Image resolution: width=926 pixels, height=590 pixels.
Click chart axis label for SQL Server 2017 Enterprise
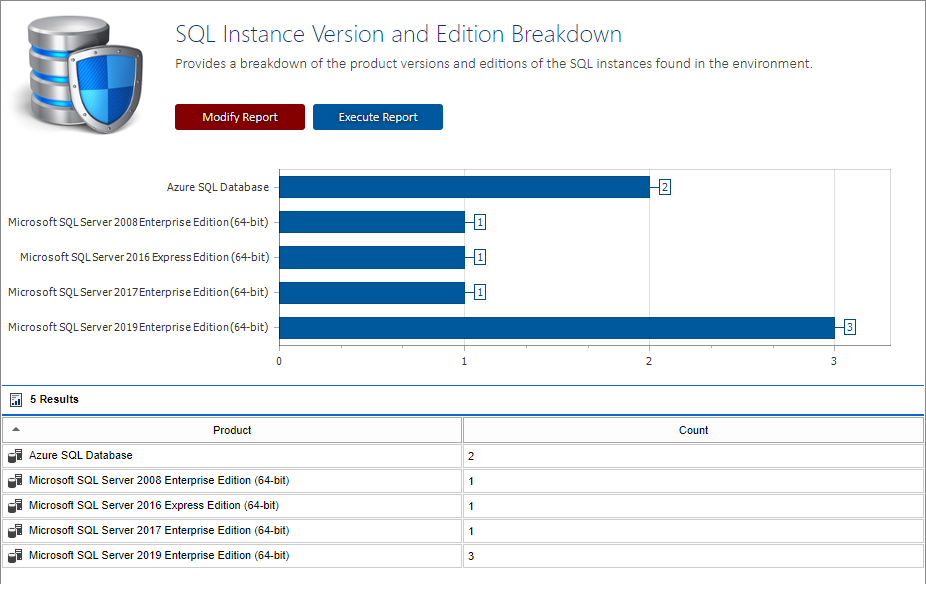click(x=138, y=292)
